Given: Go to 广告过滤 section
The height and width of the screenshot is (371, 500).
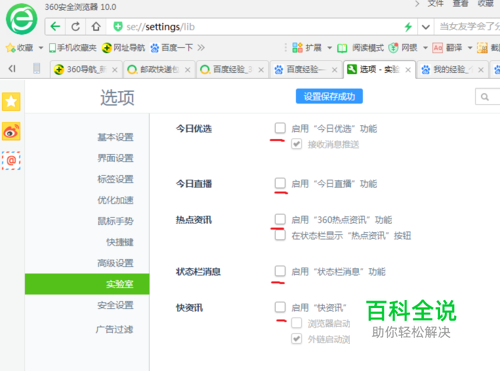Looking at the screenshot, I should [x=114, y=329].
